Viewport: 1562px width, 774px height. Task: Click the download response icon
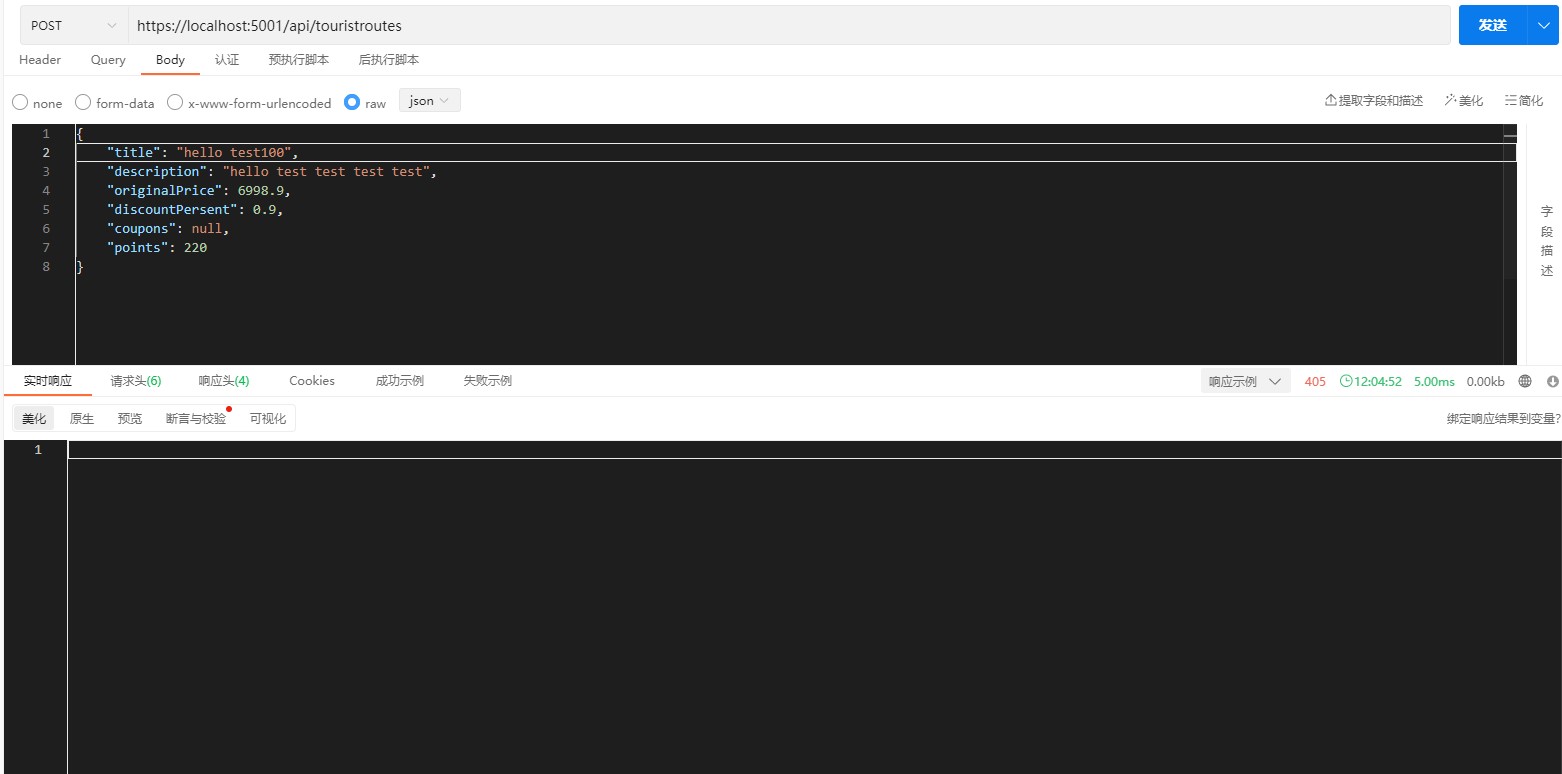point(1552,381)
